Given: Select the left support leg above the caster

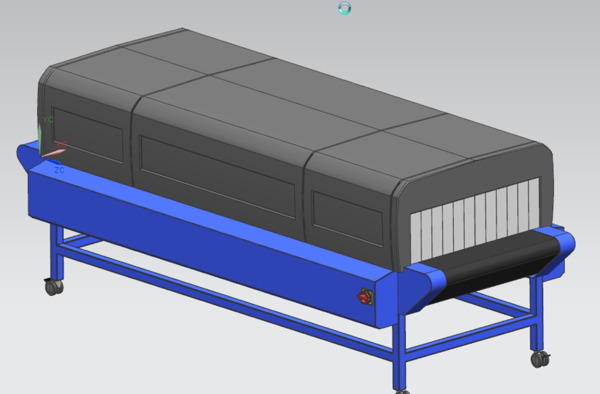Looking at the screenshot, I should click(57, 252).
